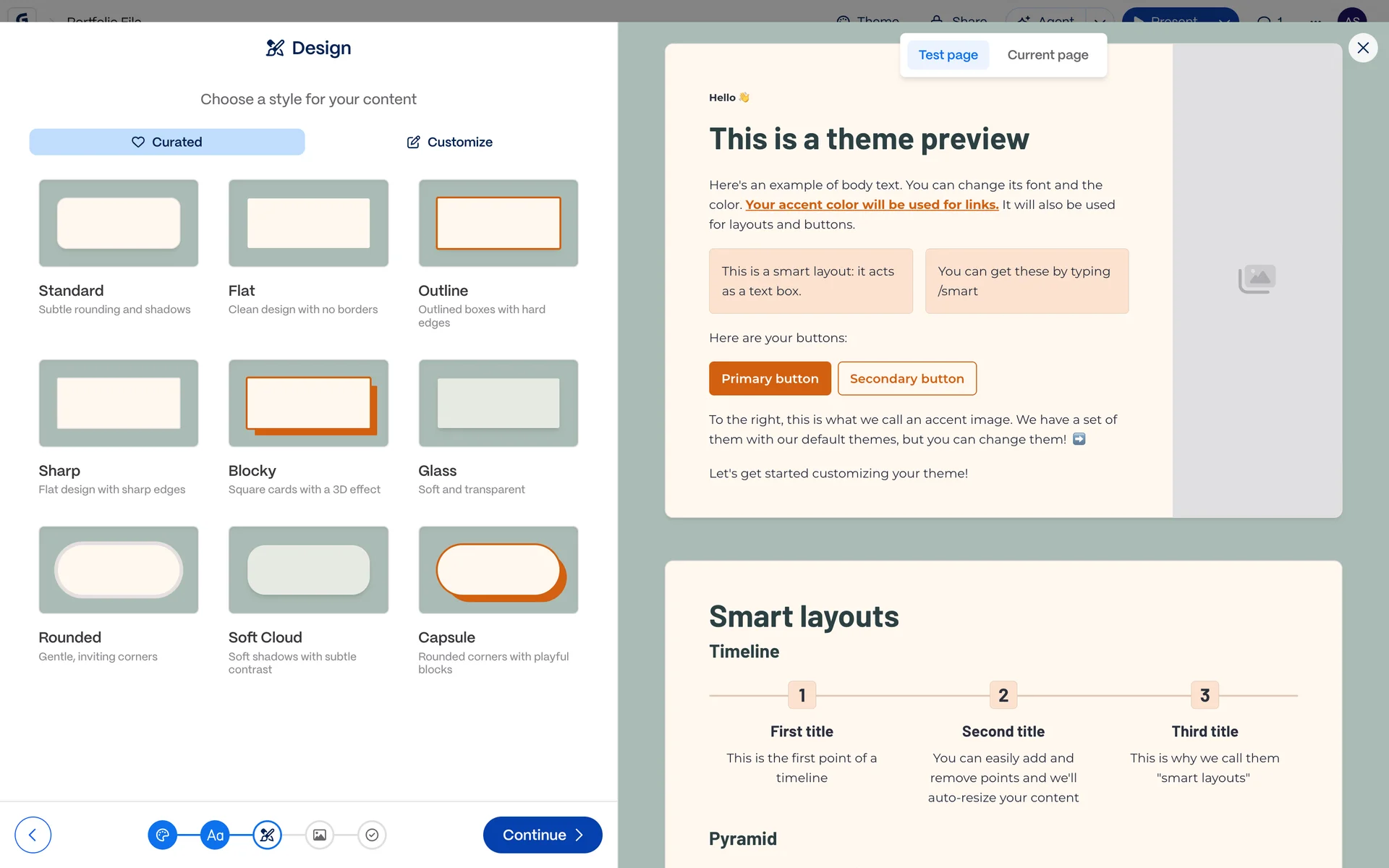1389x868 pixels.
Task: Click the design brush step icon
Action: (267, 835)
